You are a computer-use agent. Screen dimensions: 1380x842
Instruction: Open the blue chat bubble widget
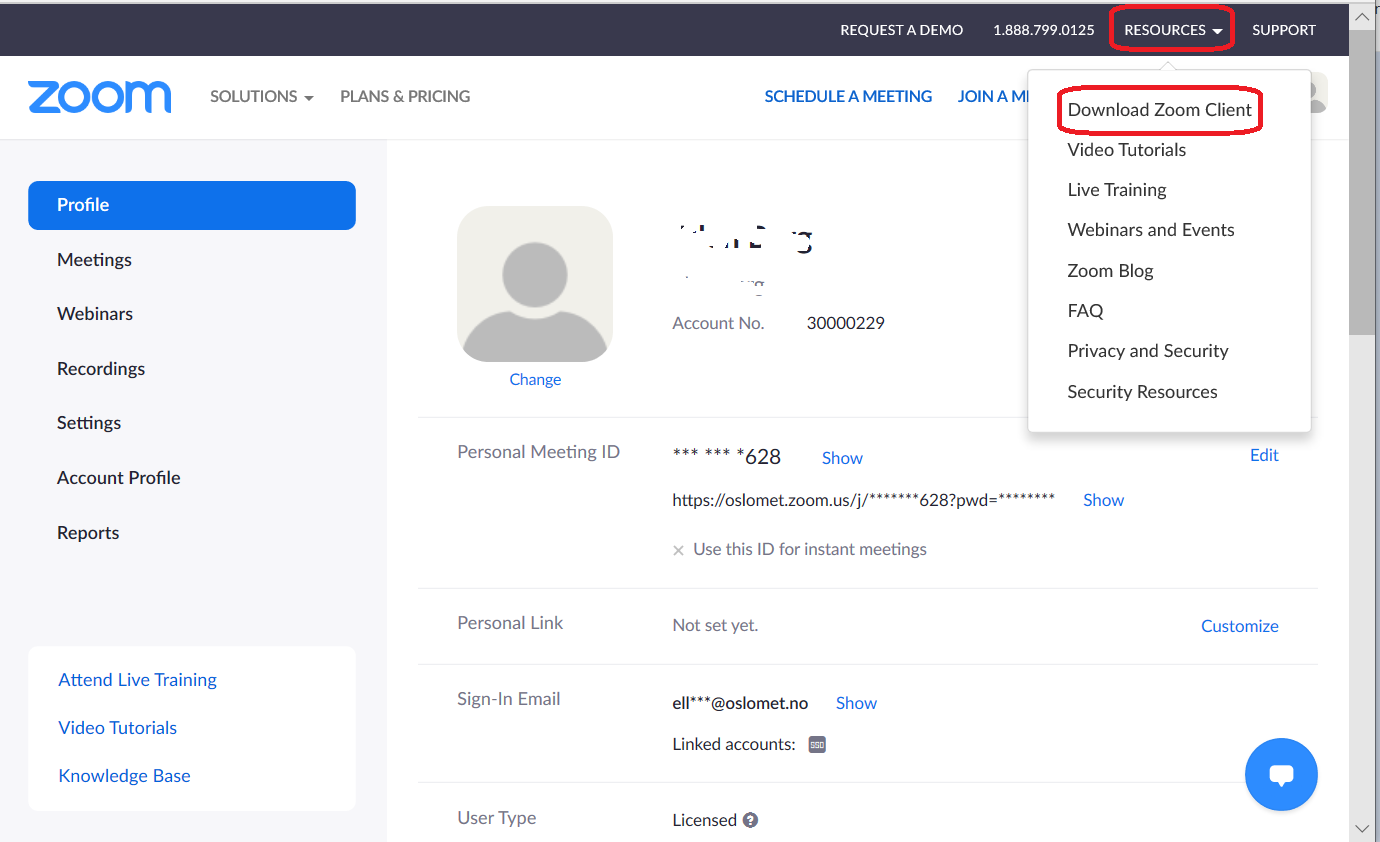(x=1281, y=774)
